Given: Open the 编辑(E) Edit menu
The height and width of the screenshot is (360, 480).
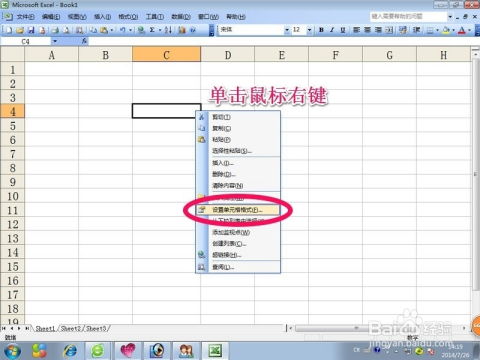Looking at the screenshot, I should (51, 16).
